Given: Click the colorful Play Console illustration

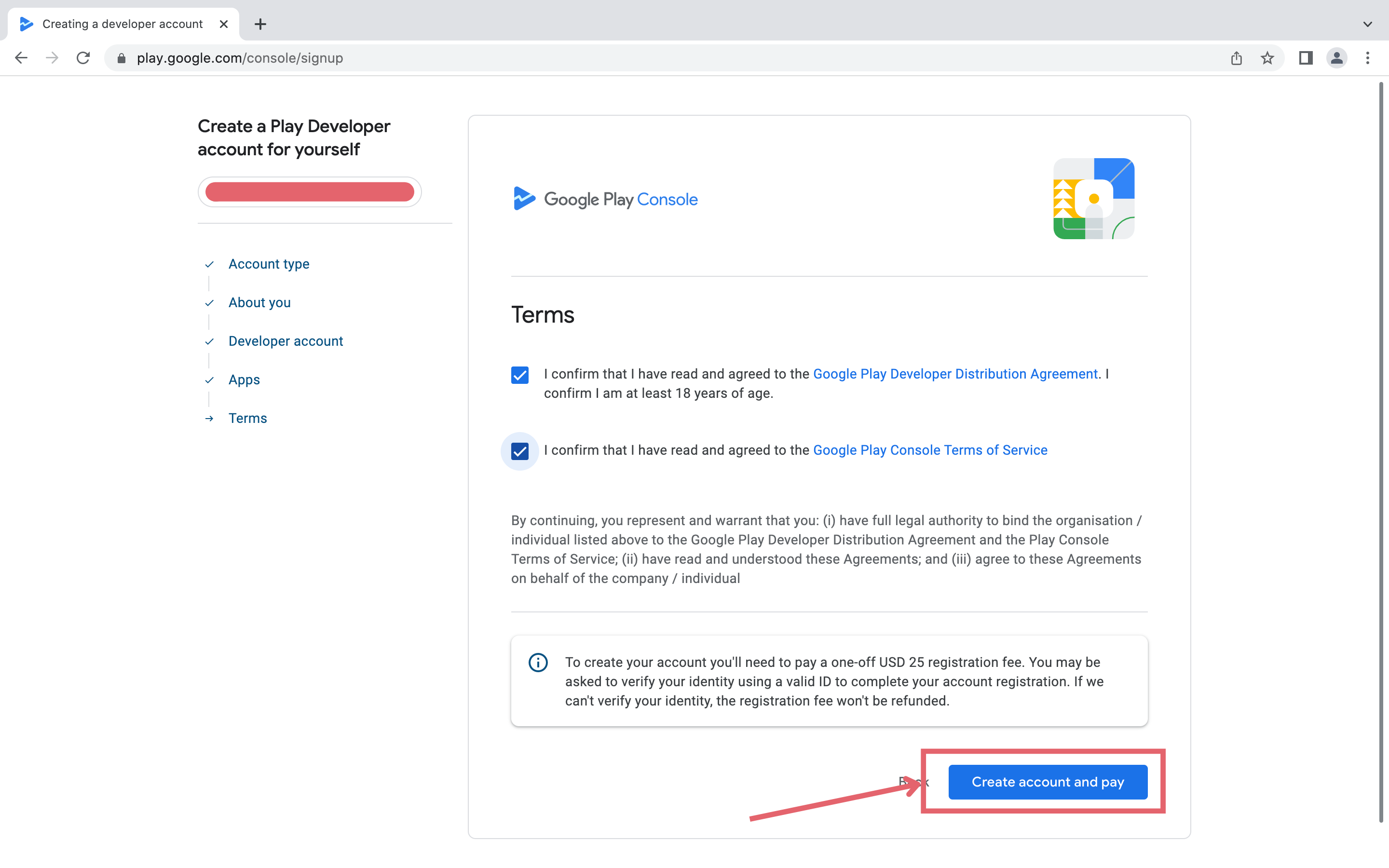Looking at the screenshot, I should click(x=1094, y=199).
